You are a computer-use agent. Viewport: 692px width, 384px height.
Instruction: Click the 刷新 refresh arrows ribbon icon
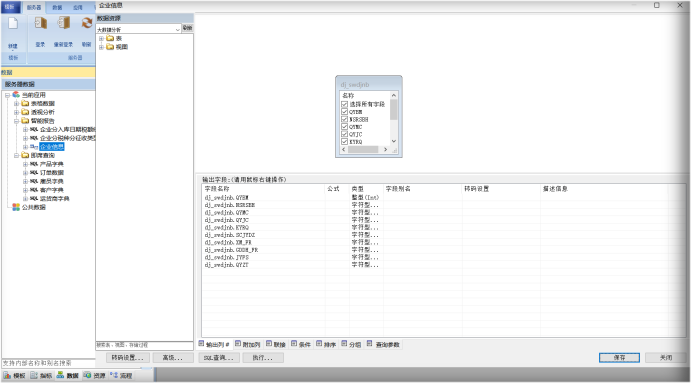pyautogui.click(x=86, y=23)
